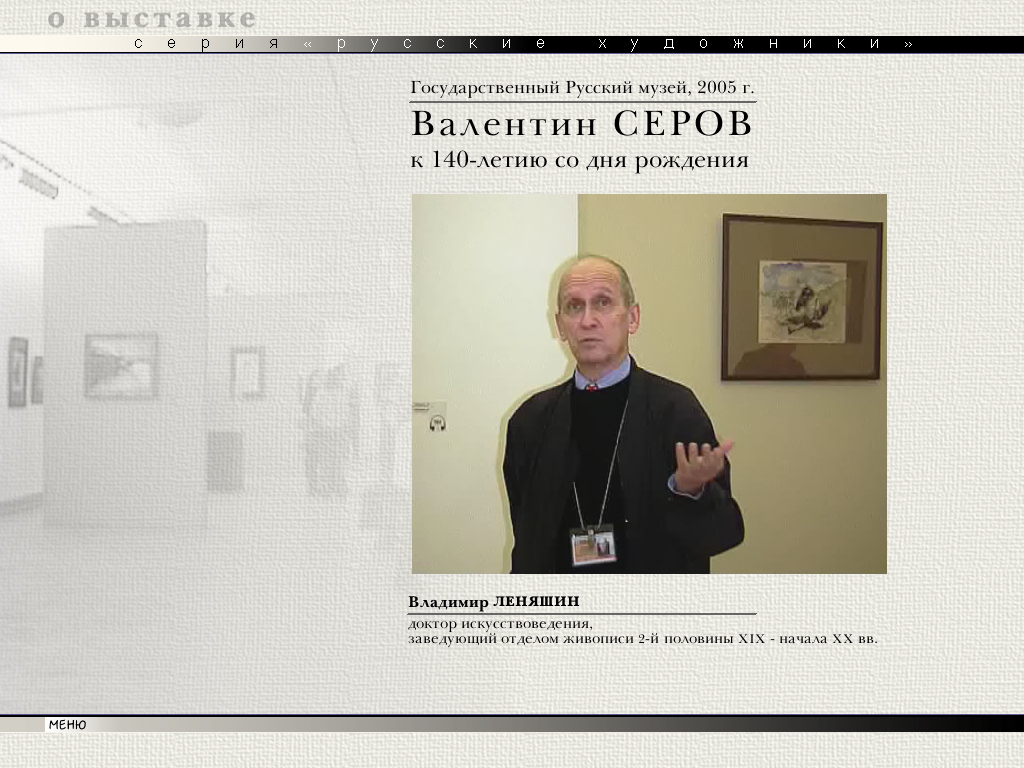Click the Владимир ЛЕНЯШИН name caption
Screen dimensions: 1024x768
coord(494,602)
